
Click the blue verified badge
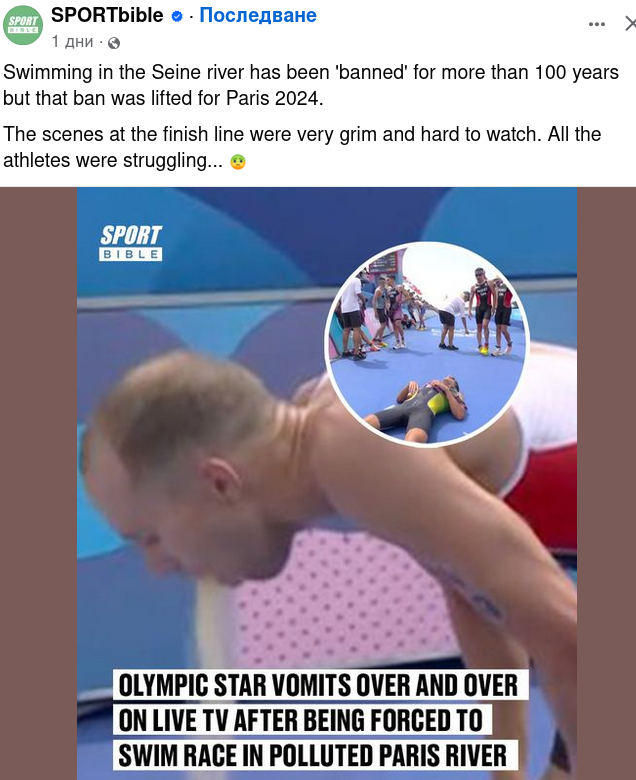coord(177,16)
